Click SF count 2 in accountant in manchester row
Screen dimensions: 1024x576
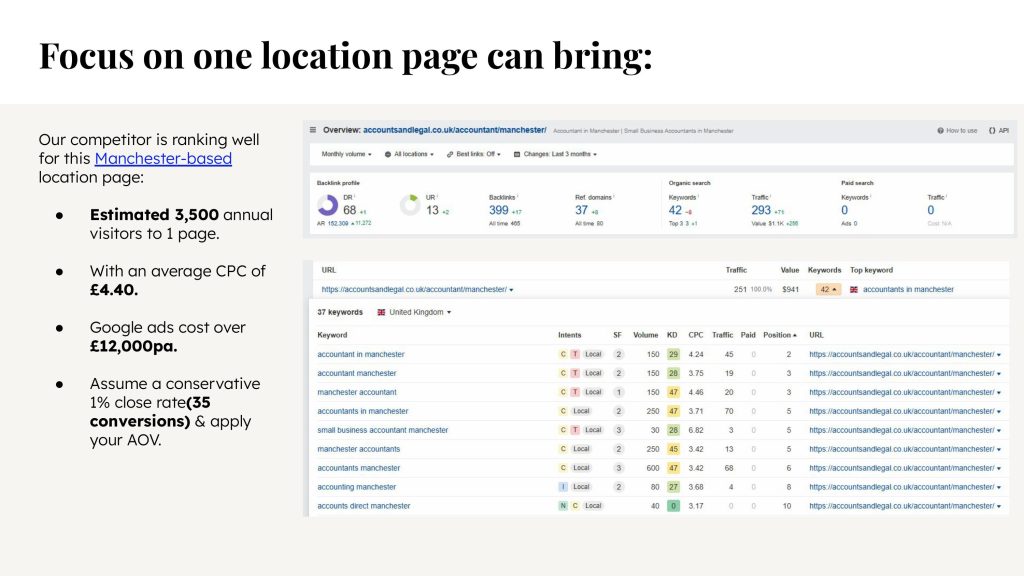tap(618, 355)
